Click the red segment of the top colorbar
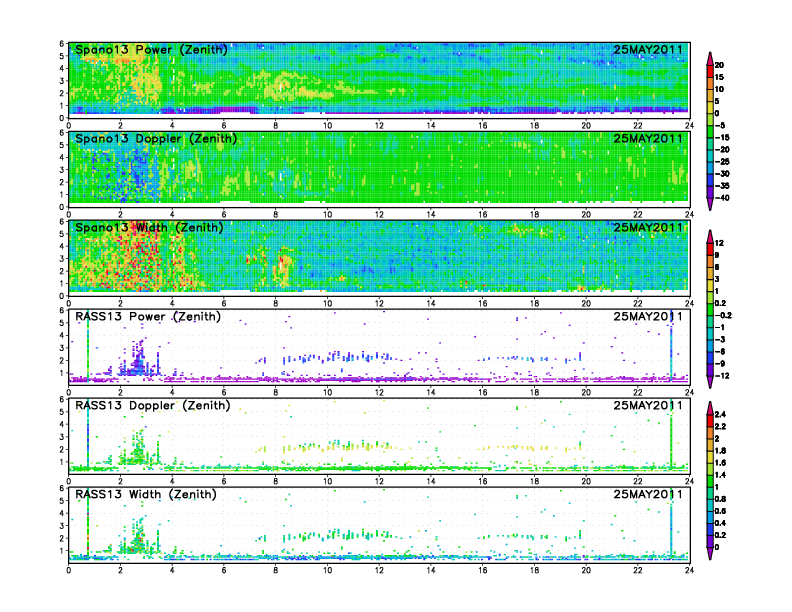 tap(710, 71)
